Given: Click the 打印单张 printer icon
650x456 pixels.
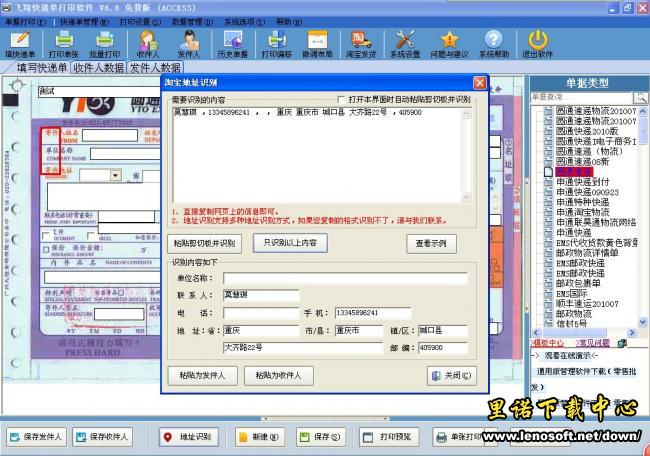Looking at the screenshot, I should [x=63, y=45].
